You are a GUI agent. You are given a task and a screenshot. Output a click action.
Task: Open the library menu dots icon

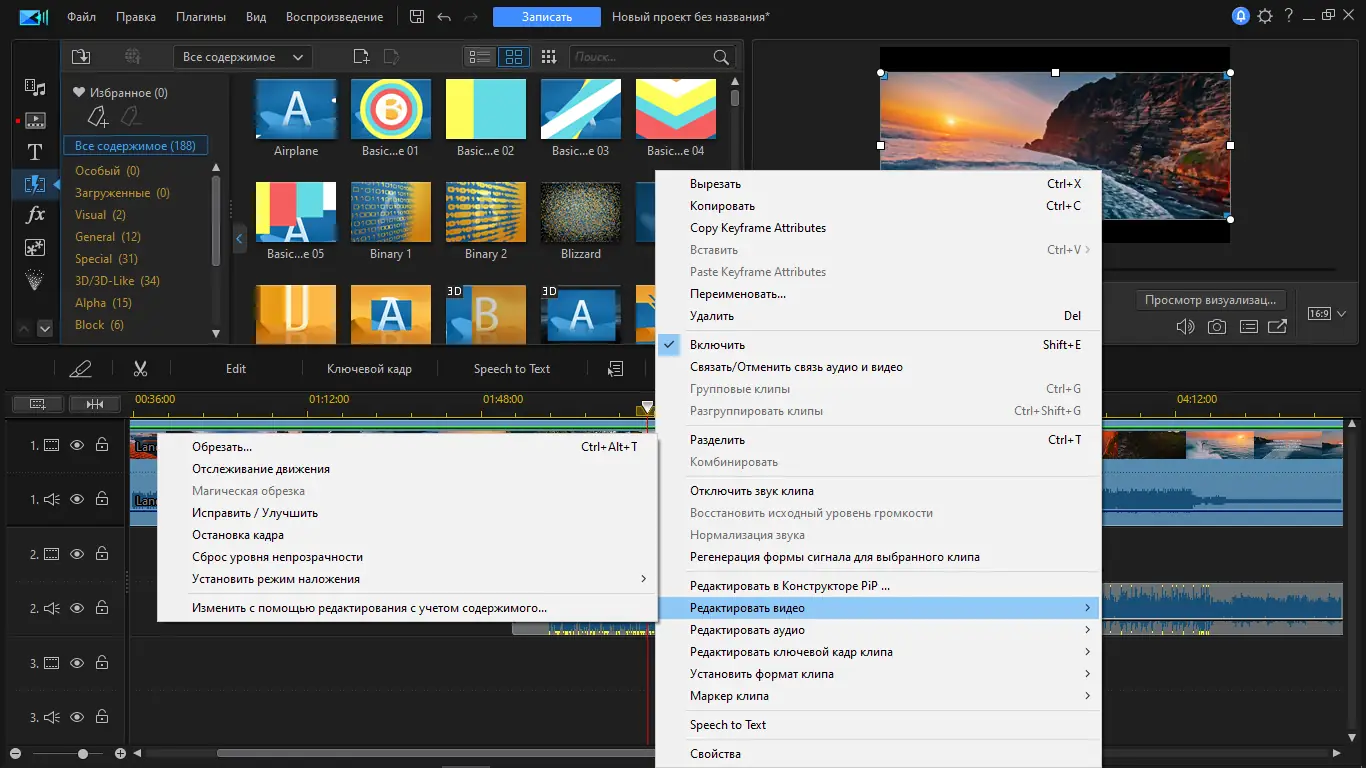point(548,57)
